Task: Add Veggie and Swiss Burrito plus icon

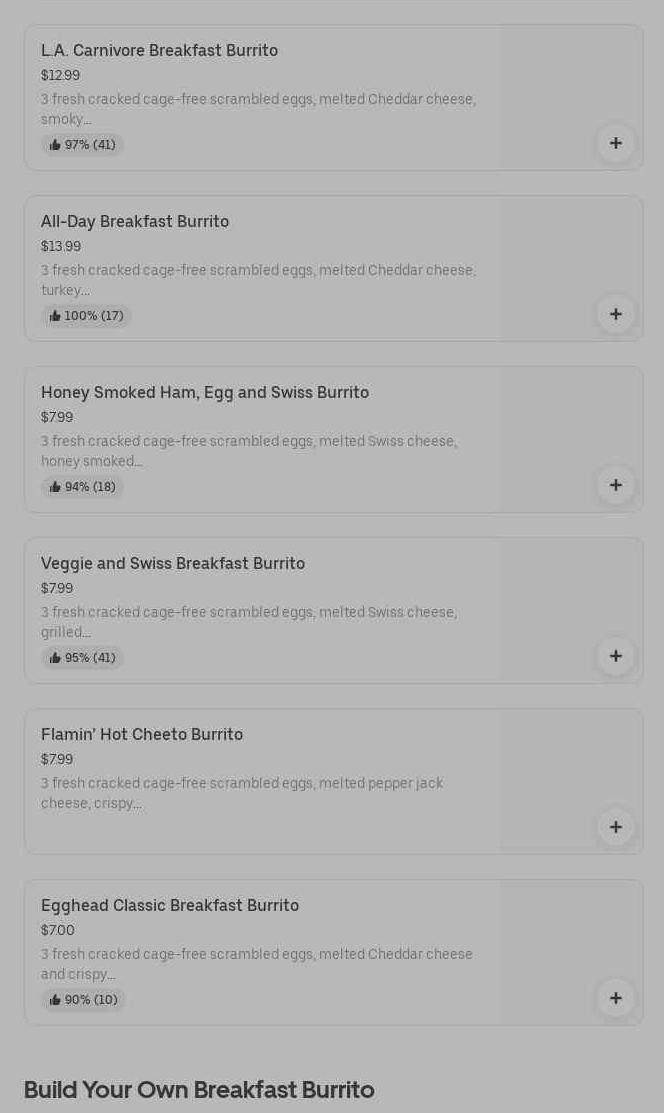Action: pos(615,656)
